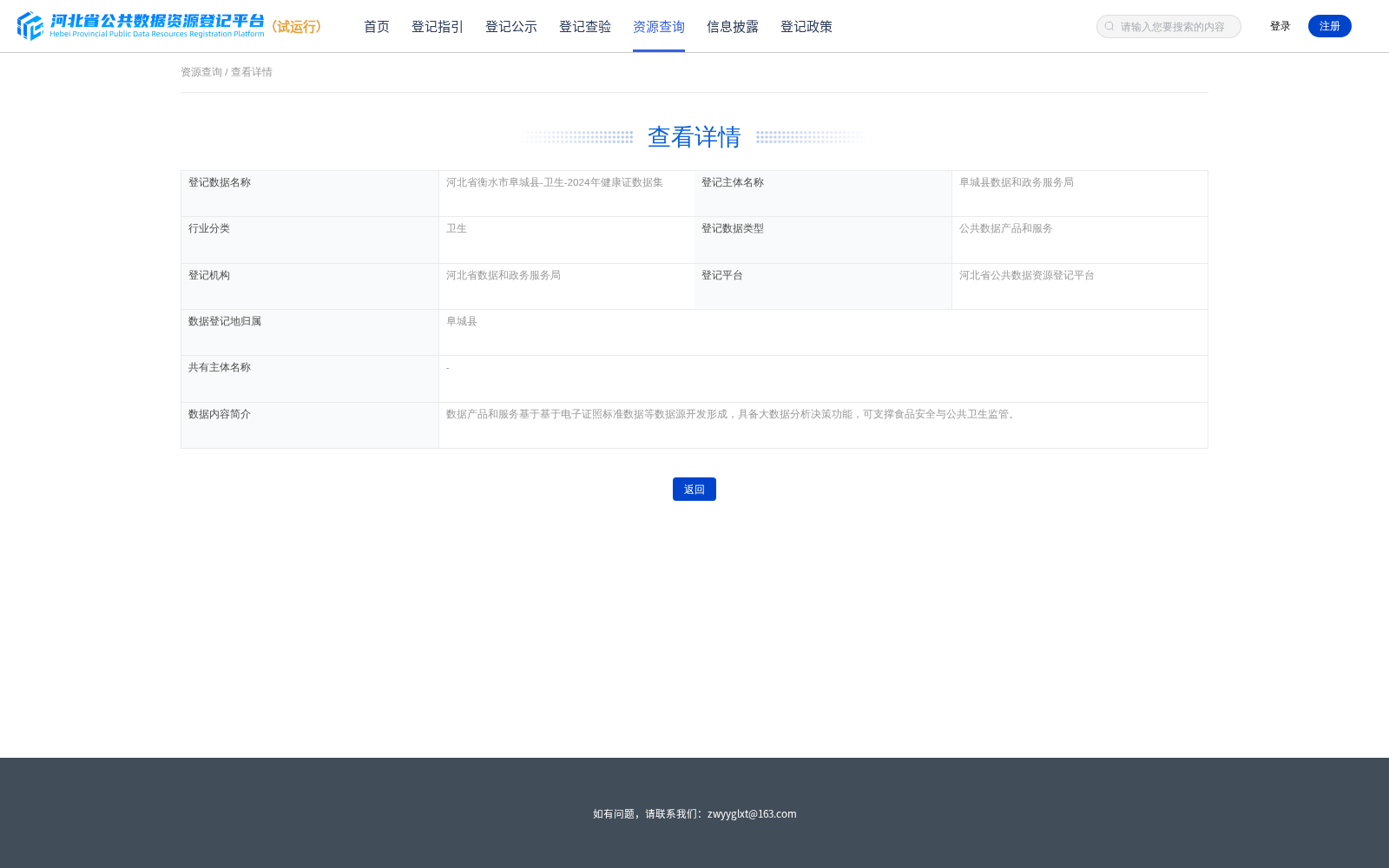This screenshot has width=1389, height=868.
Task: Select the 河北省衡水市阜城县-卫生-2024年健康证数据集 value
Action: tap(555, 182)
